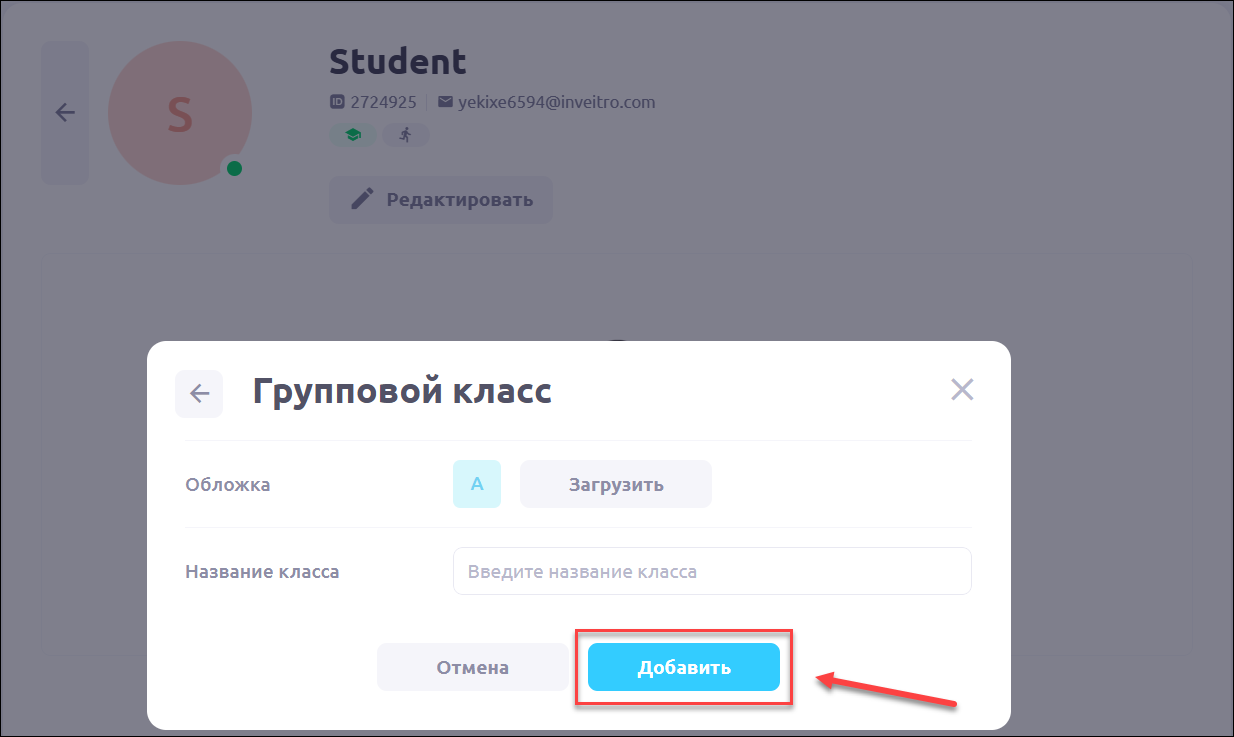
Task: Click the user ID number 2724925
Action: point(383,102)
